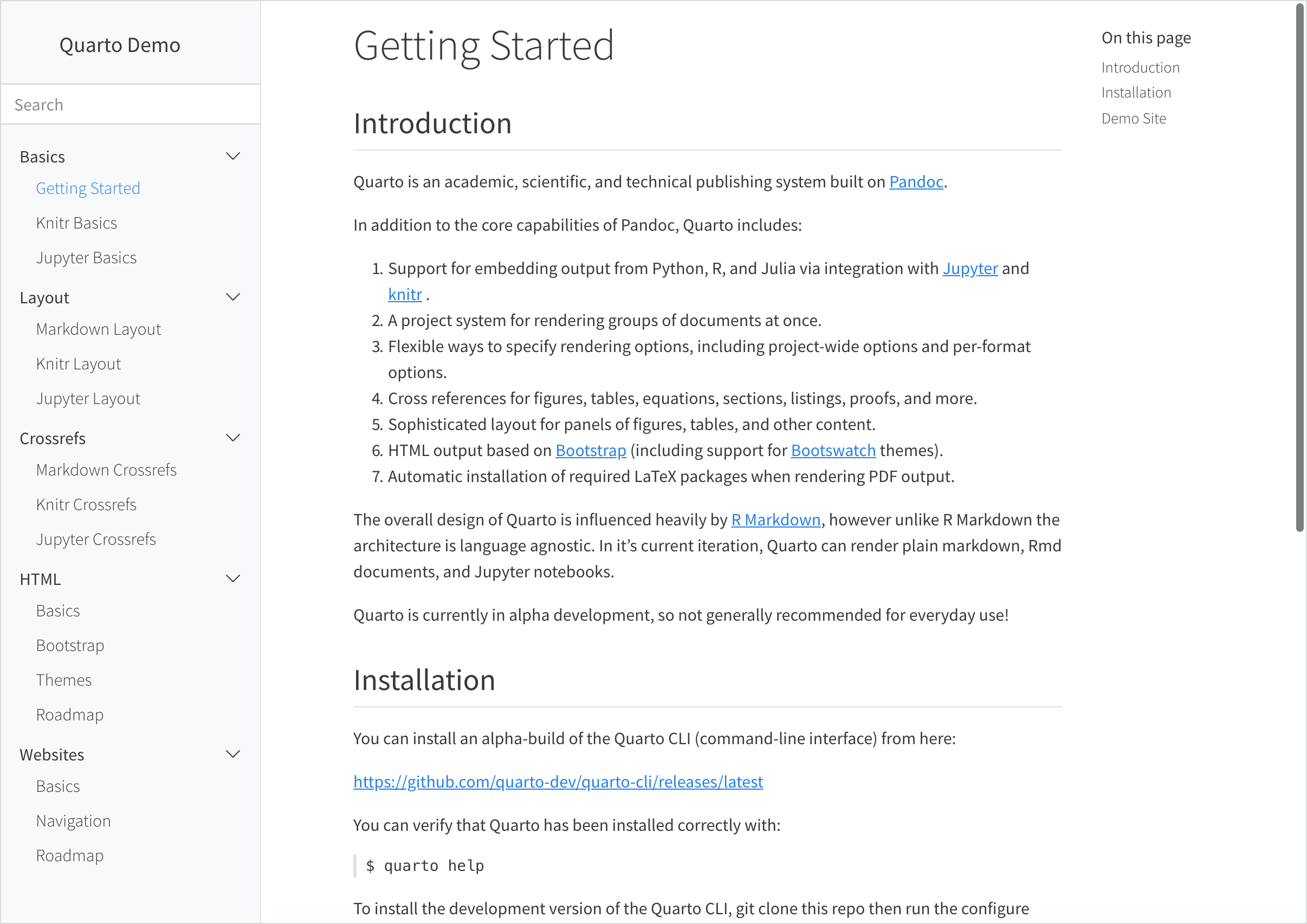Click the Websites section collapse arrow

point(233,753)
